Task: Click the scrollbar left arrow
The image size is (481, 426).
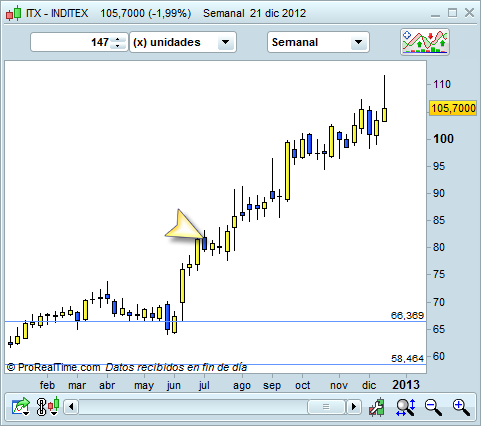Action: pyautogui.click(x=71, y=407)
